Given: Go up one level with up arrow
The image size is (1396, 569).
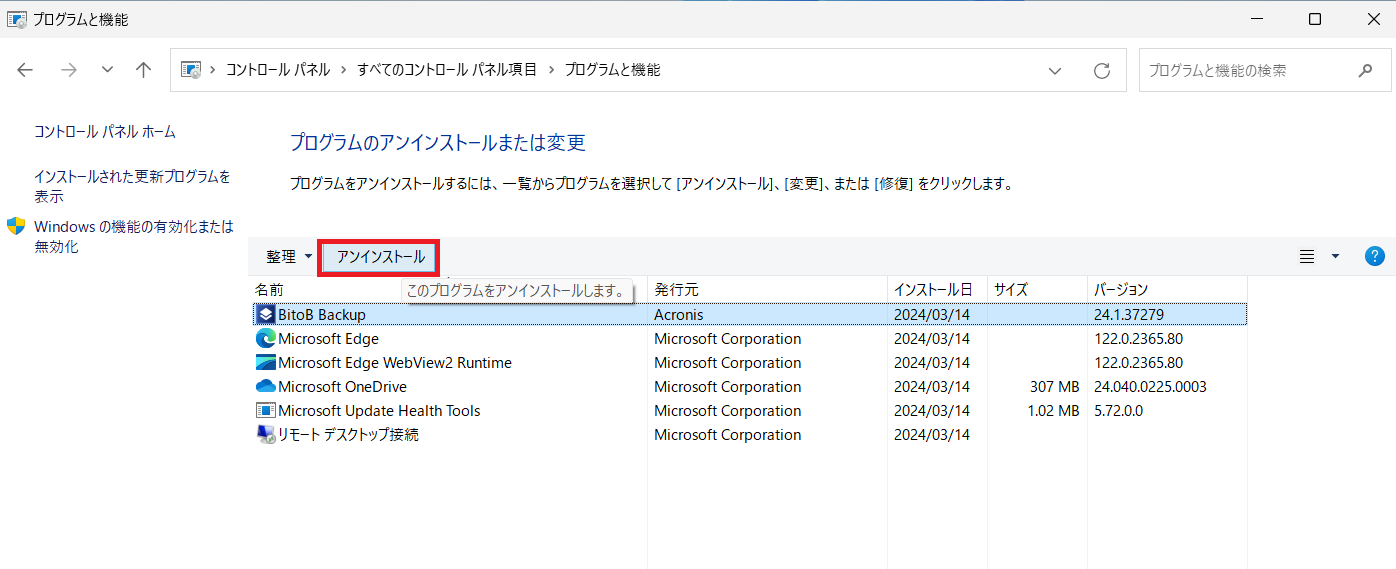Looking at the screenshot, I should 144,70.
